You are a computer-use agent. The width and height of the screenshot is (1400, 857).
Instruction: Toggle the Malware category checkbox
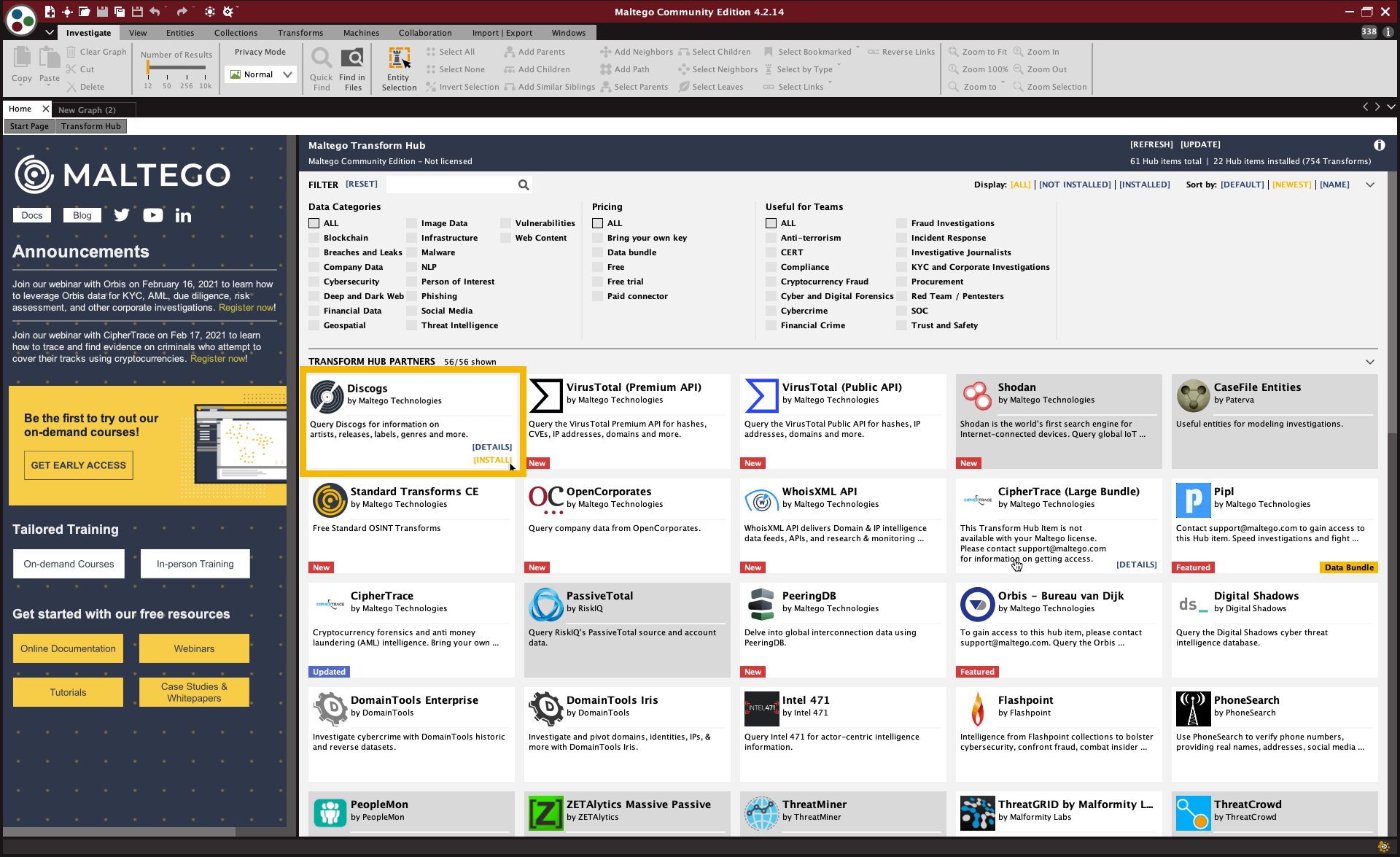click(411, 252)
